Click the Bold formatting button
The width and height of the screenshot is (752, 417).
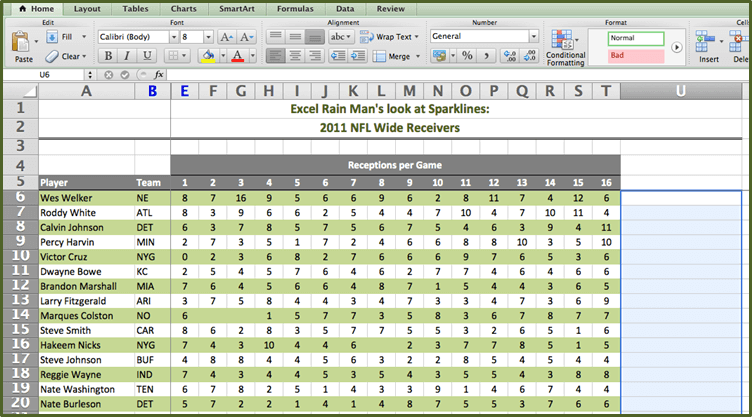108,56
